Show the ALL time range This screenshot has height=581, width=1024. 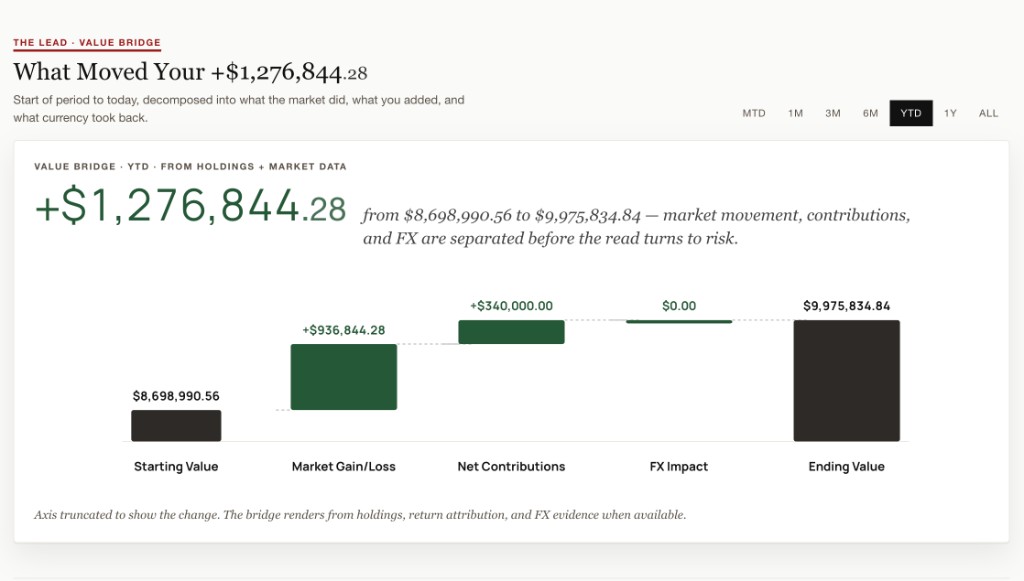(988, 113)
